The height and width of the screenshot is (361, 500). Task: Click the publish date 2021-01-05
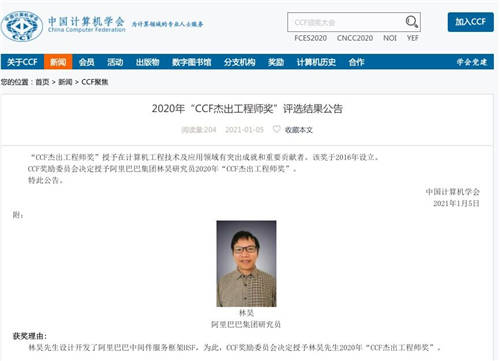pos(244,130)
